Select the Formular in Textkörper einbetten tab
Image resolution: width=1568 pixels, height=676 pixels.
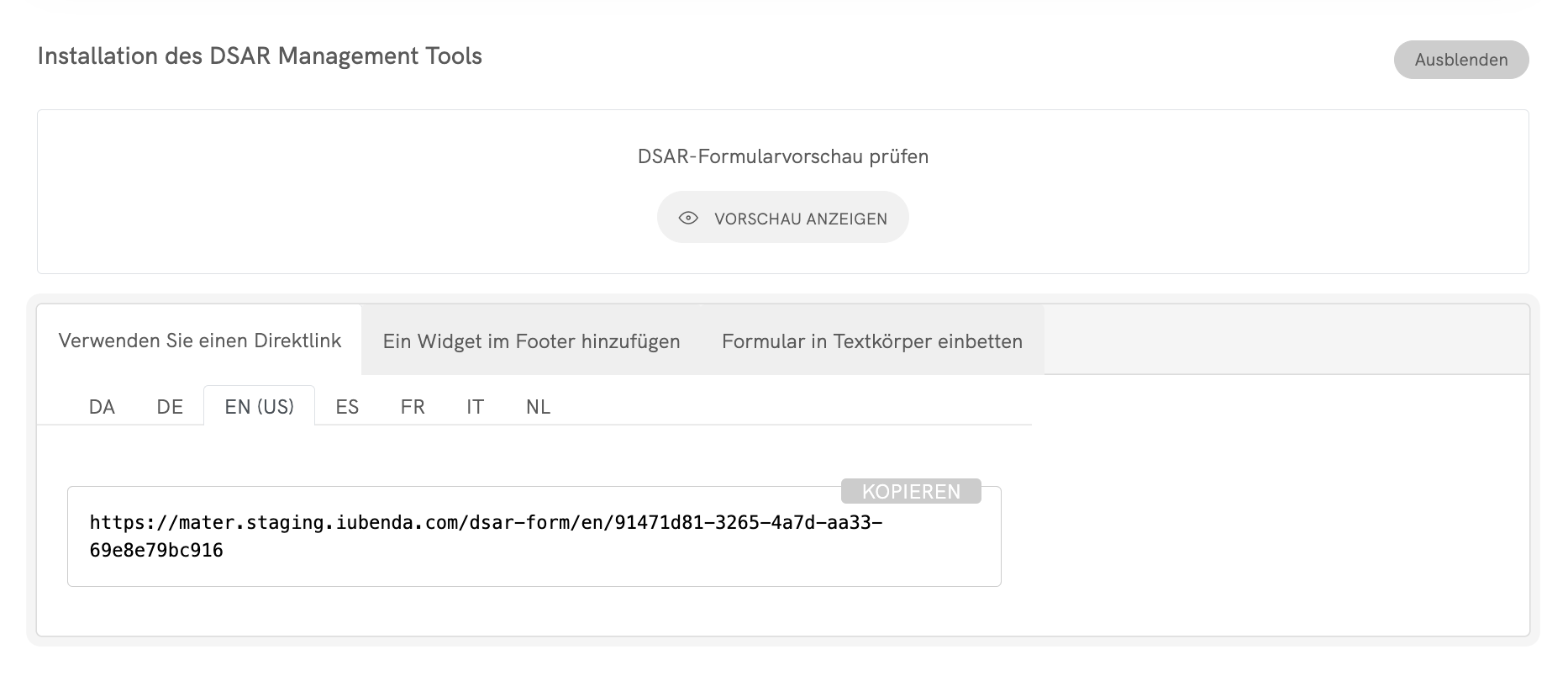(x=871, y=341)
